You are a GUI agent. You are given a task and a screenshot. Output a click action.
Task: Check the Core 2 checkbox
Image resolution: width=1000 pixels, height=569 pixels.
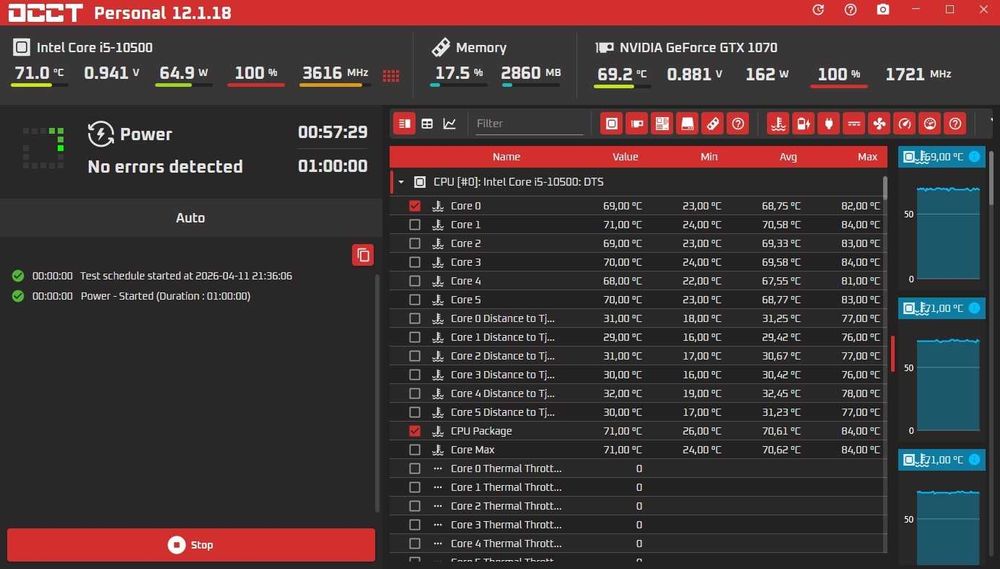[x=415, y=243]
